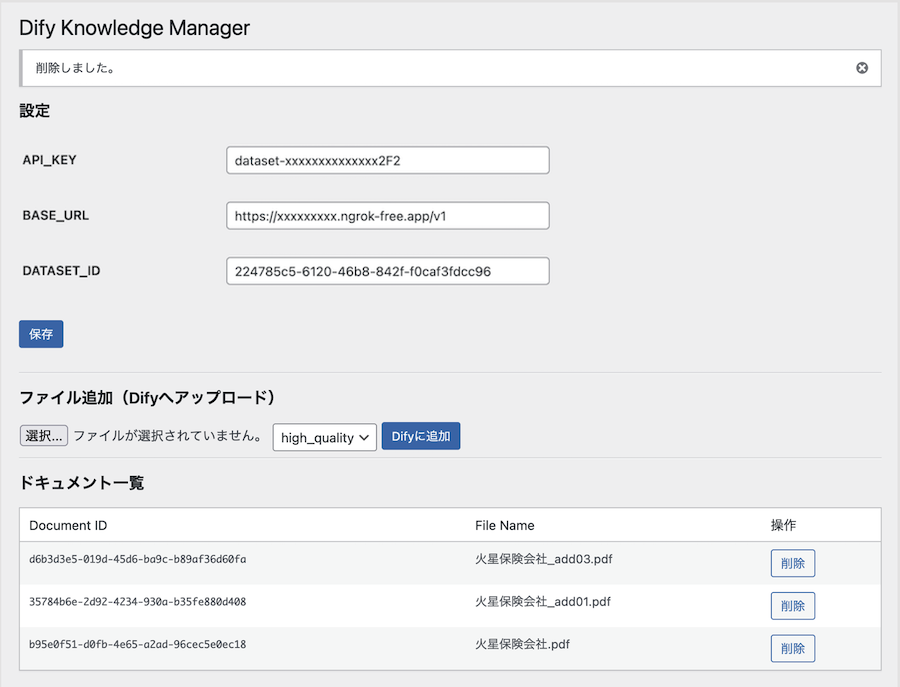This screenshot has width=900, height=687.
Task: Click the ファイルが選択されていません label
Action: [x=168, y=436]
